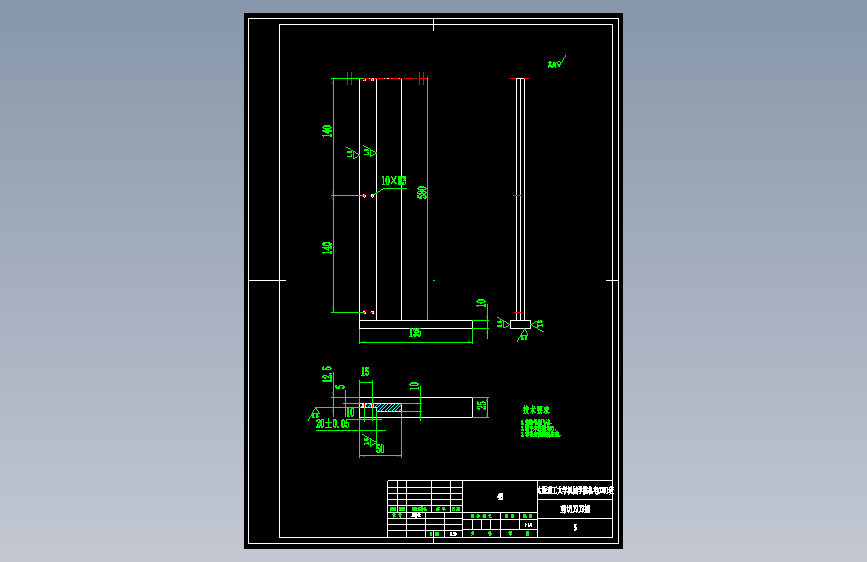Select the upper 140 dimension text
The height and width of the screenshot is (562, 867).
[327, 131]
